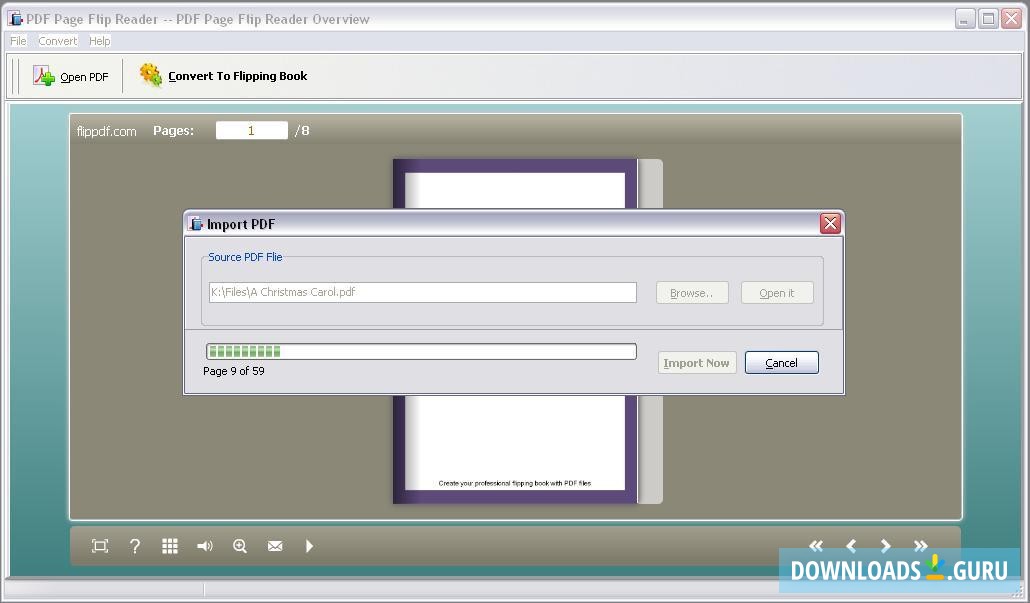Click the Convert To Flipping Book gear icon
This screenshot has width=1030, height=603.
tap(151, 75)
